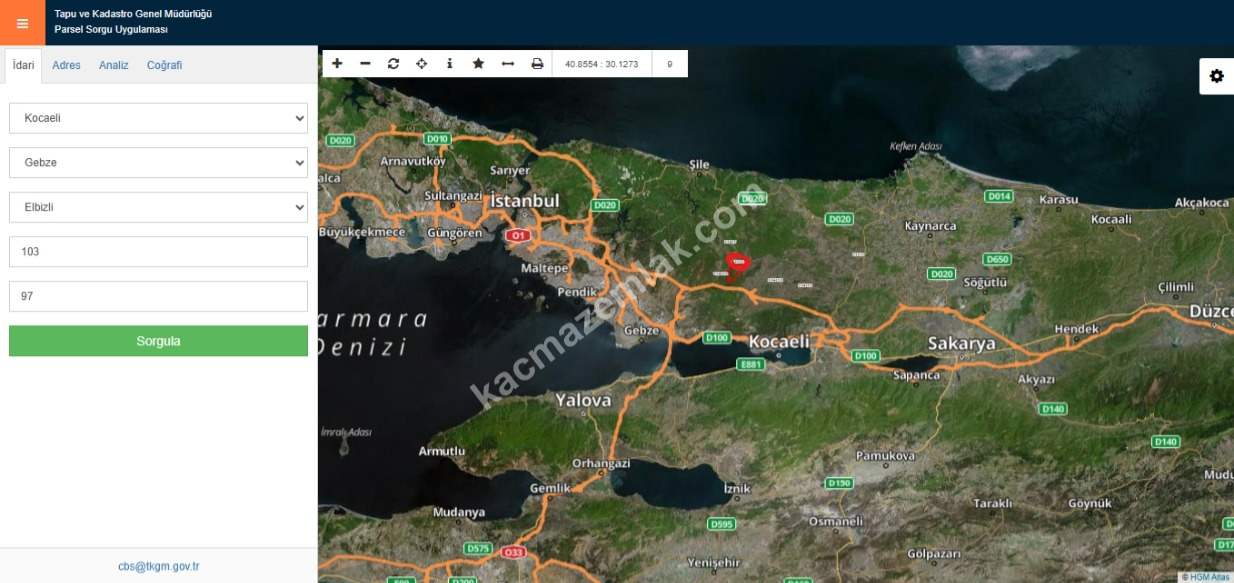Open the info tool icon
The width and height of the screenshot is (1234, 583).
click(x=449, y=64)
